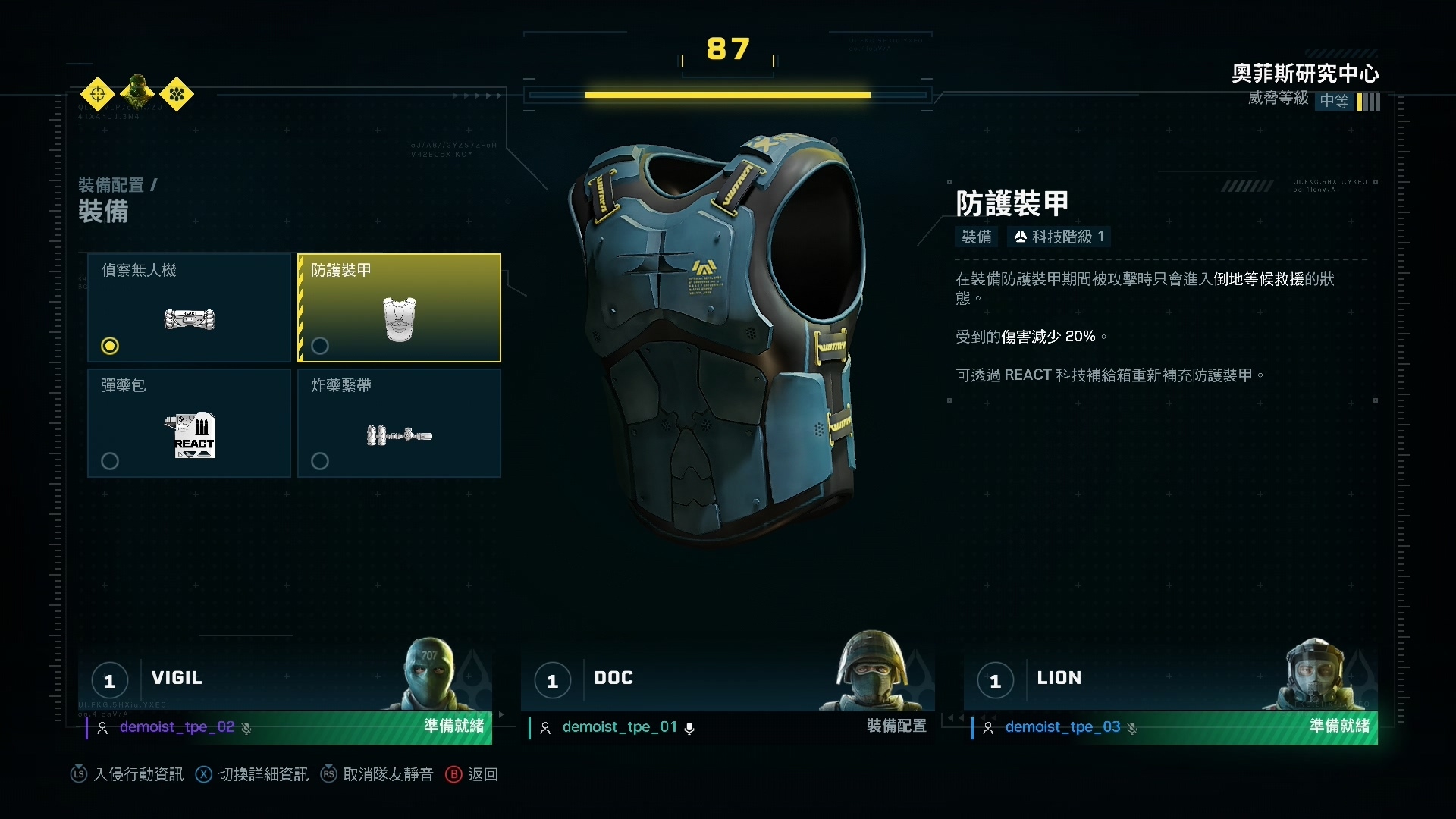
Task: Click the recon drone item image
Action: [x=190, y=319]
